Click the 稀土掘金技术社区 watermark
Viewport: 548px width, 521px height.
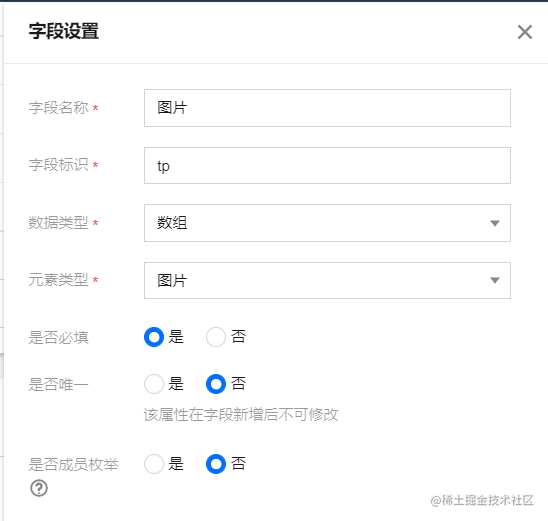(x=482, y=500)
